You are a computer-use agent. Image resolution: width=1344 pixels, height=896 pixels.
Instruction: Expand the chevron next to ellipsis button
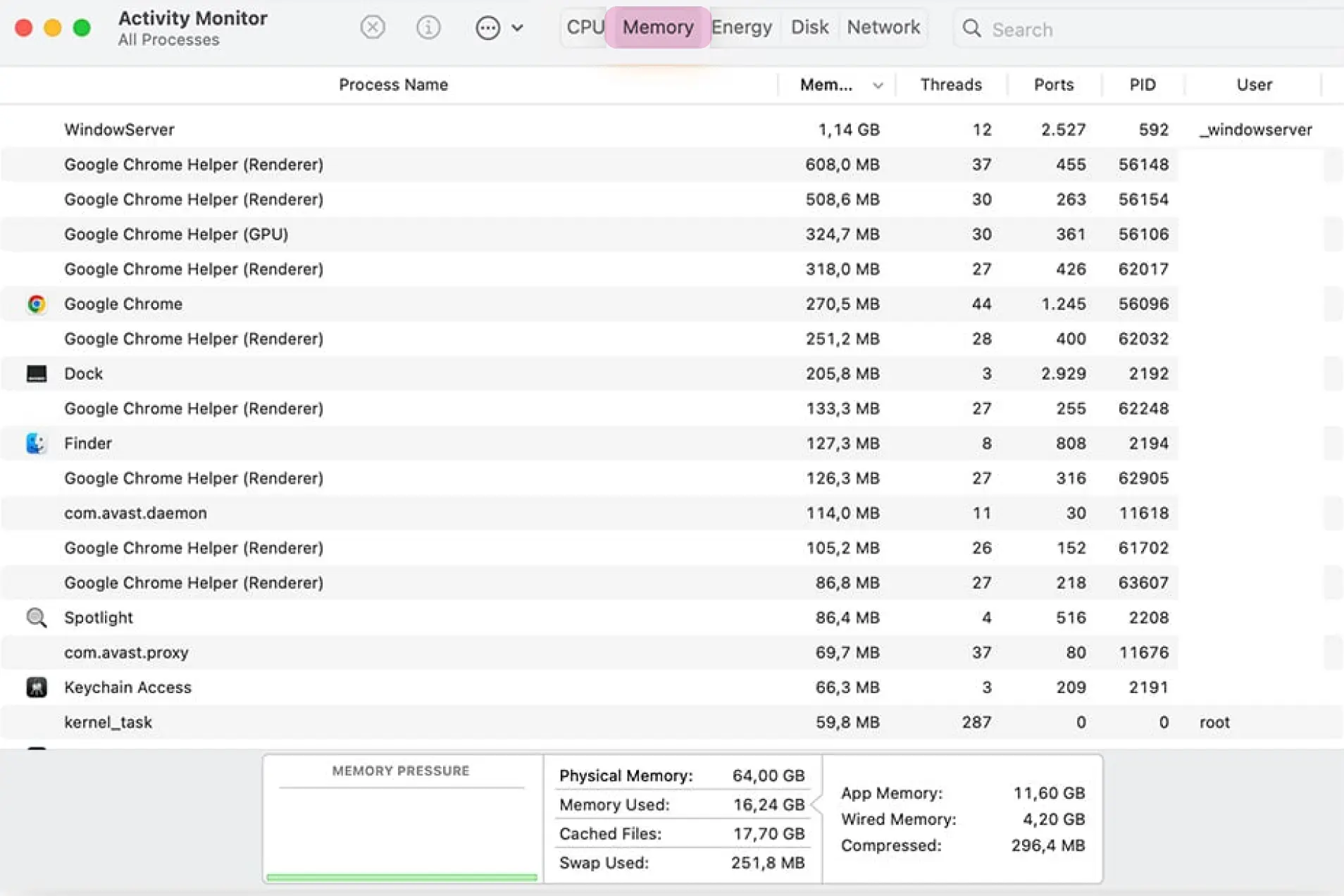(518, 28)
